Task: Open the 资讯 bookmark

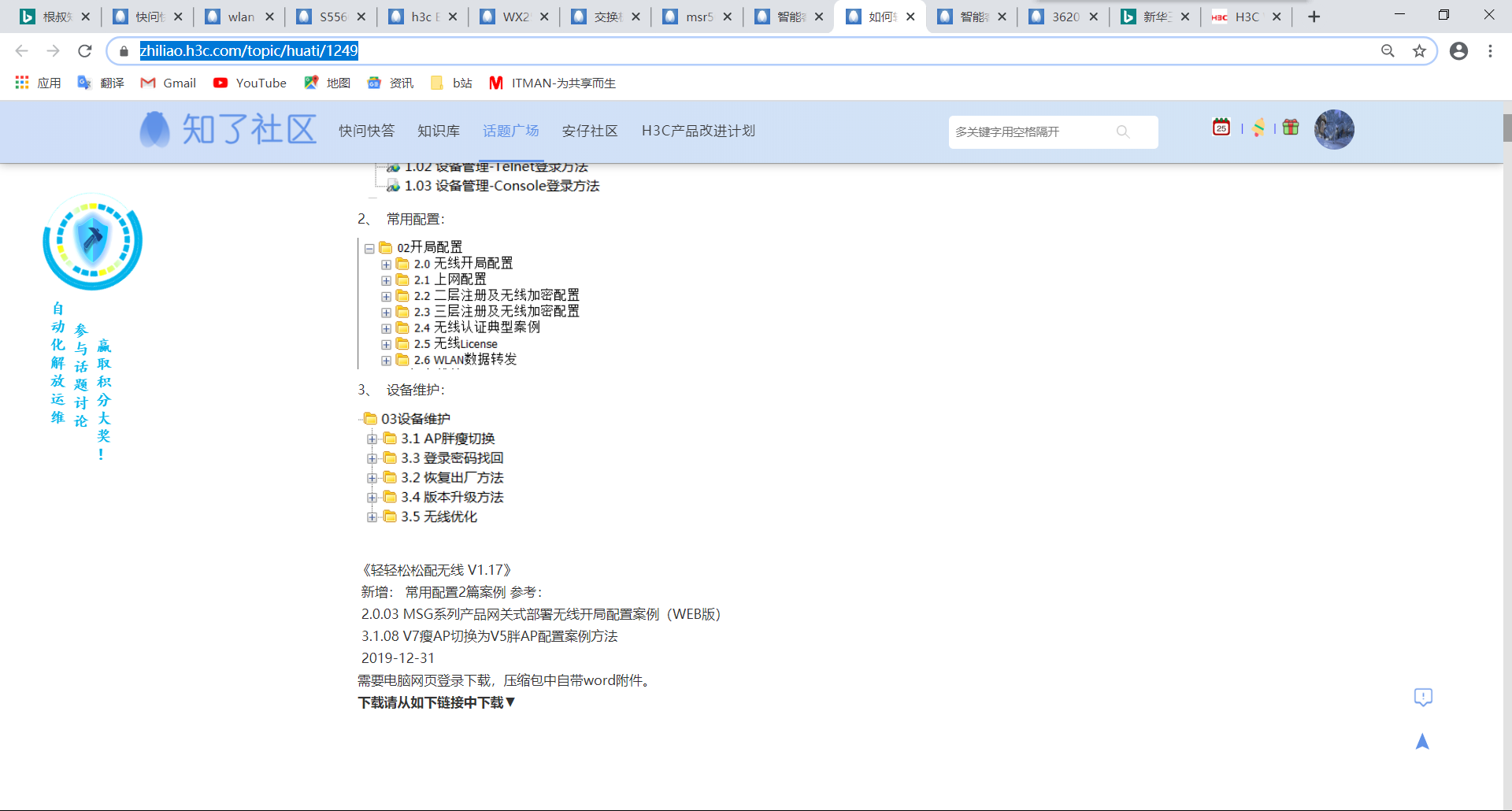Action: 390,83
